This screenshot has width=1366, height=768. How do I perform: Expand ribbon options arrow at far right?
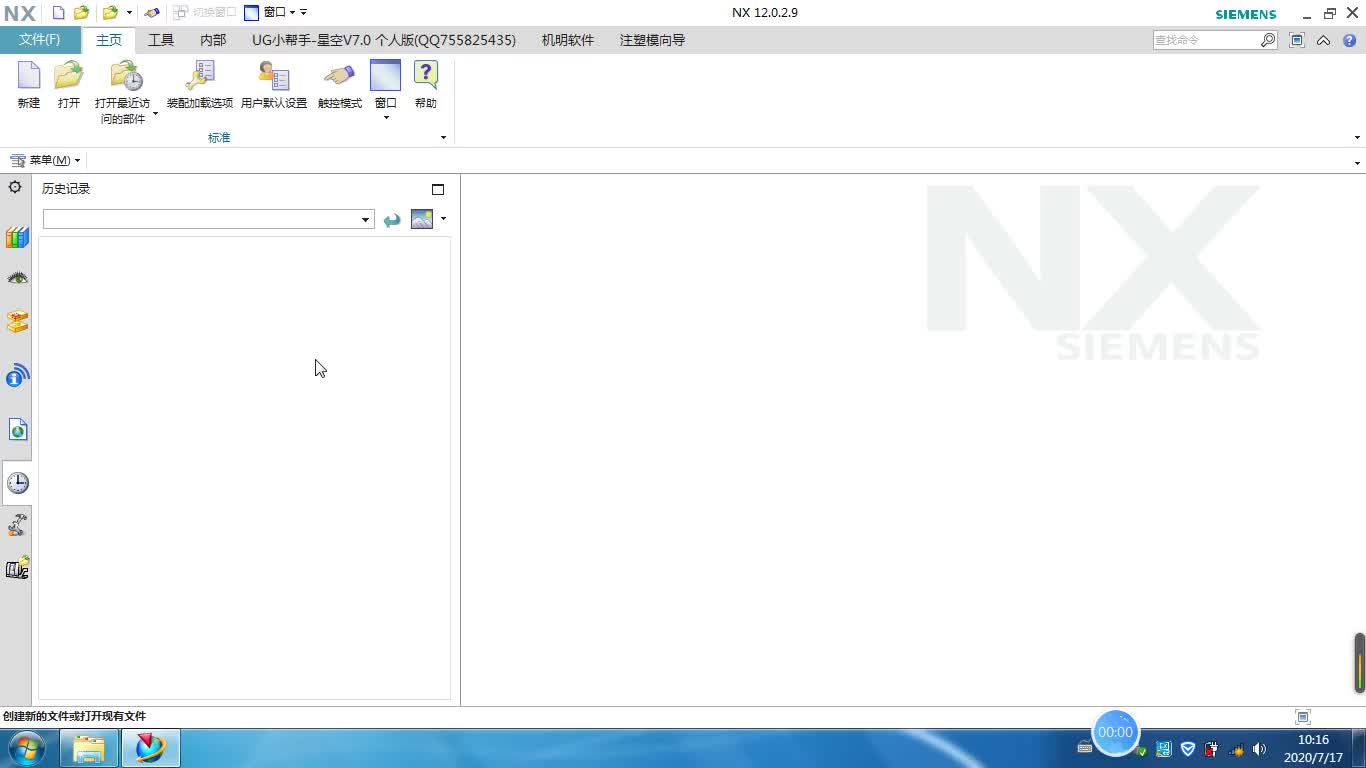pos(1357,138)
